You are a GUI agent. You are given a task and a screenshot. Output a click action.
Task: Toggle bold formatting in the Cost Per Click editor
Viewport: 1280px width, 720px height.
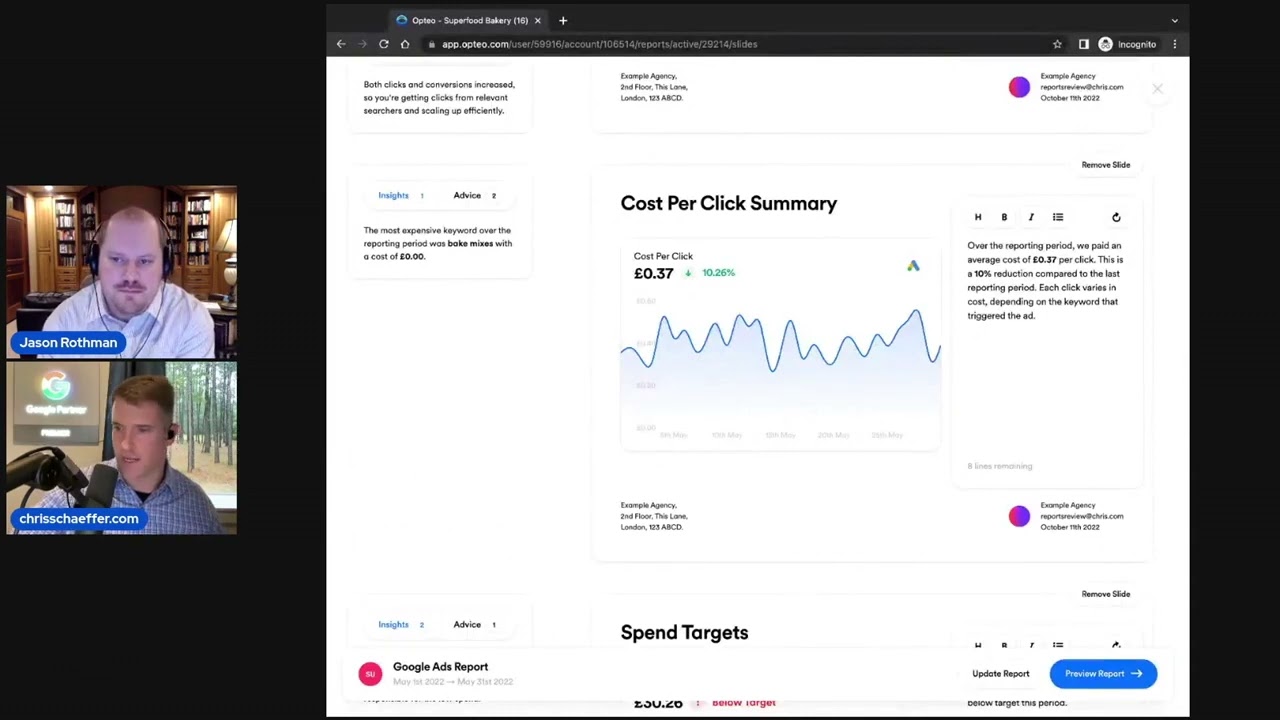[1004, 217]
